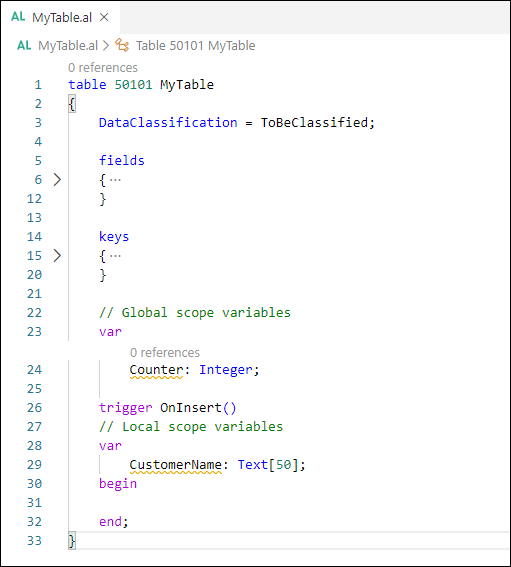Select the MyTable.al editor tab
Image resolution: width=511 pixels, height=567 pixels.
(60, 17)
